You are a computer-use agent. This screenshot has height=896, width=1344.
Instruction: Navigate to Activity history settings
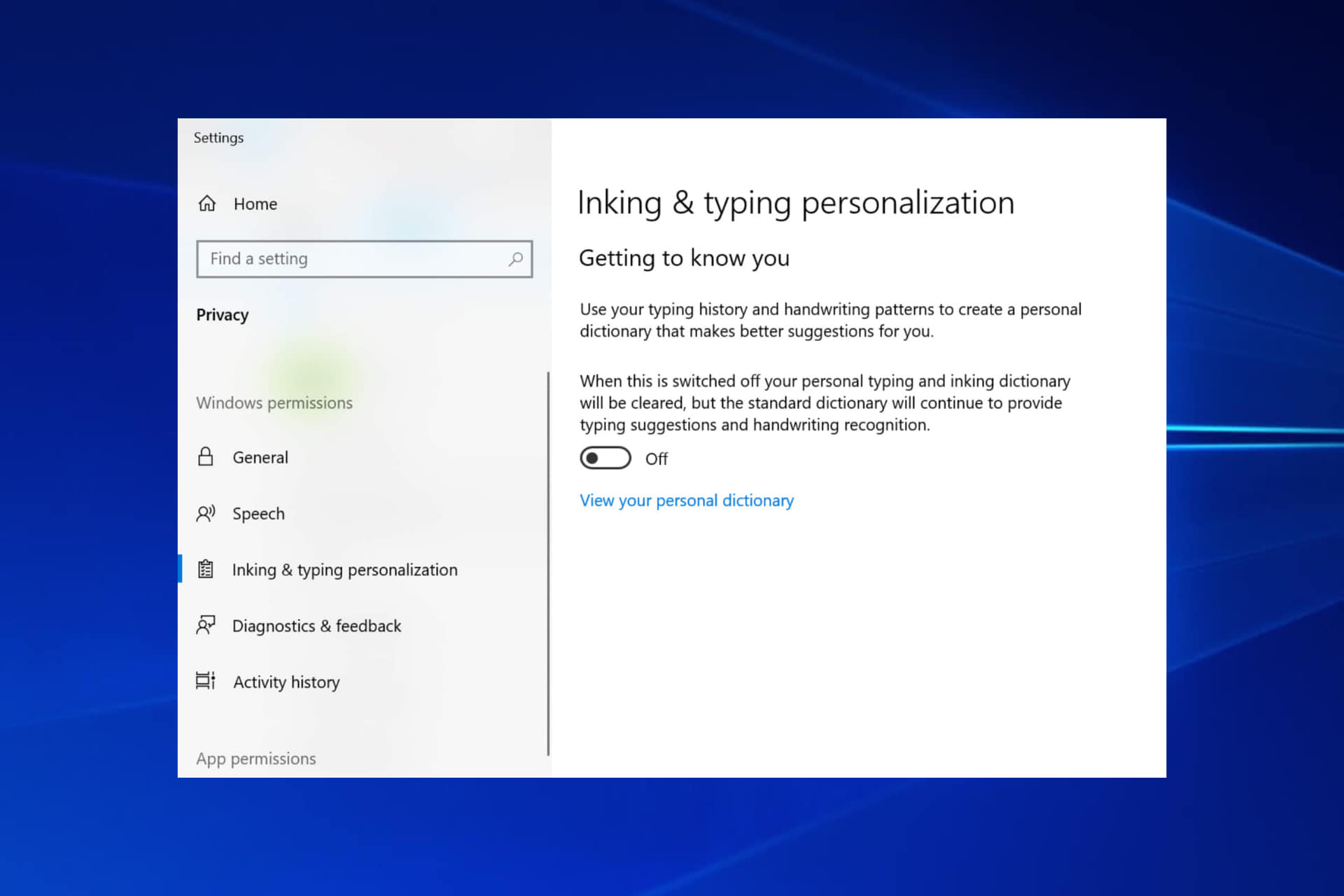coord(285,681)
